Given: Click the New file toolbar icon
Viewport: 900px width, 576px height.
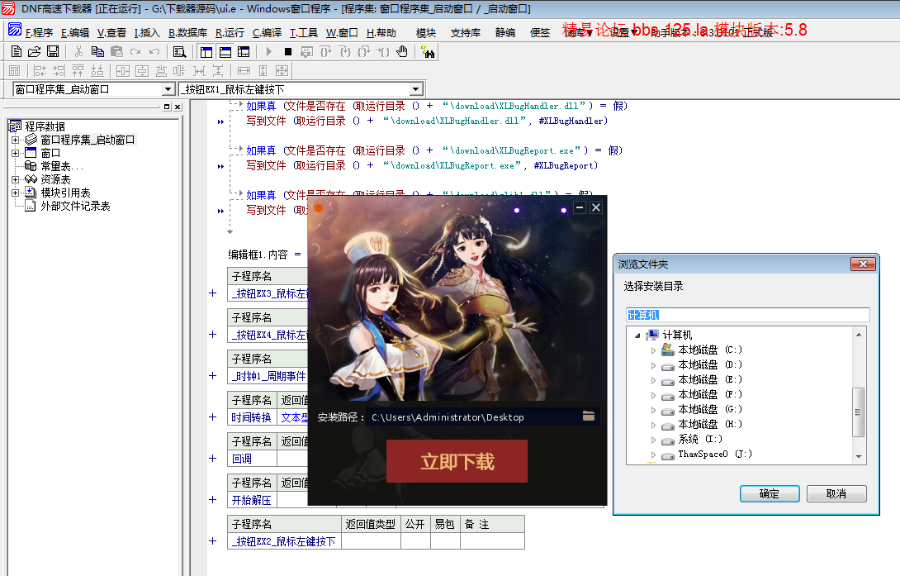Looking at the screenshot, I should (16, 52).
